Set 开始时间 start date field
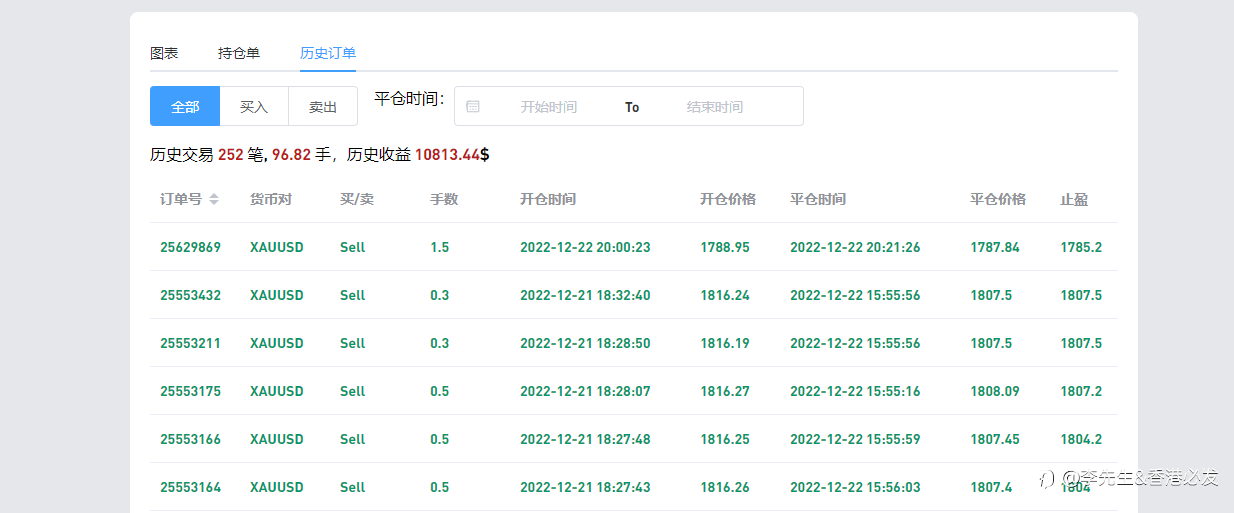The width and height of the screenshot is (1234, 513). pyautogui.click(x=549, y=107)
